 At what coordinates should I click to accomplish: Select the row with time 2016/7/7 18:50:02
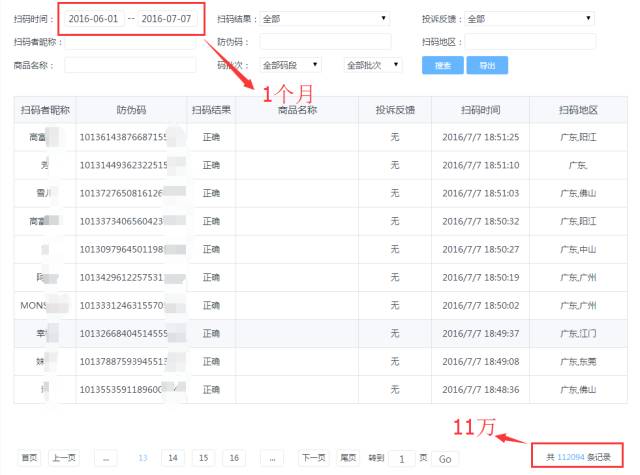[321, 306]
